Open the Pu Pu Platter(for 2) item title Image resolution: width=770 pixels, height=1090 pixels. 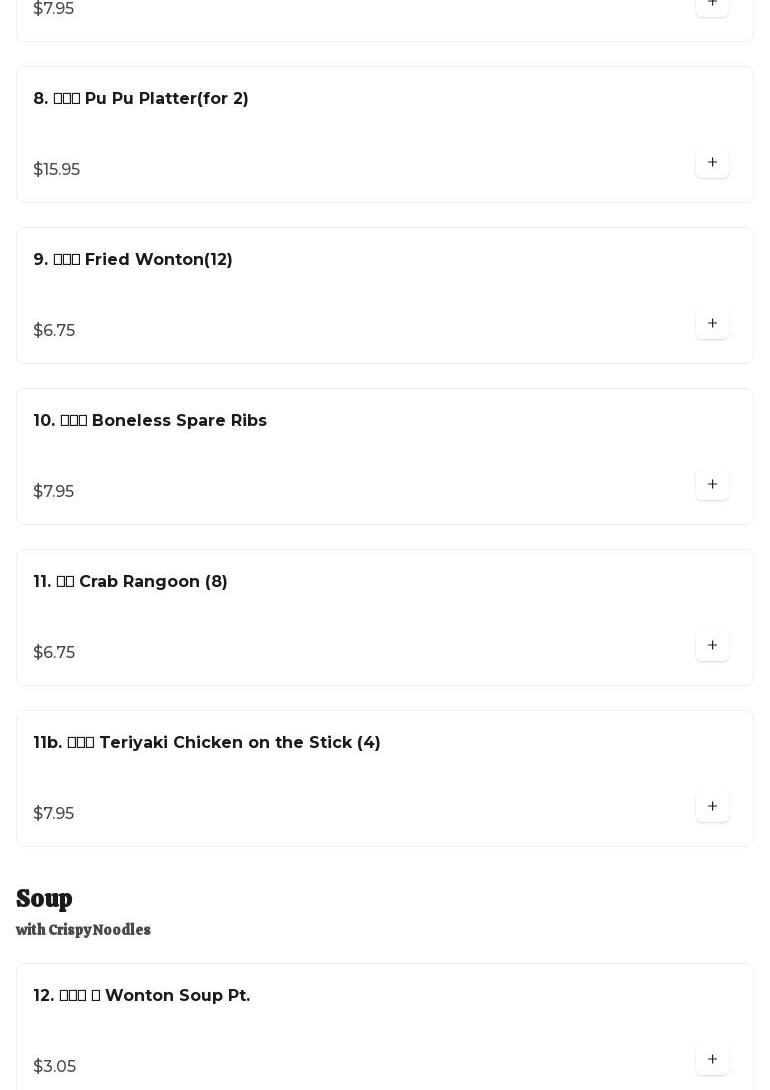coord(141,98)
